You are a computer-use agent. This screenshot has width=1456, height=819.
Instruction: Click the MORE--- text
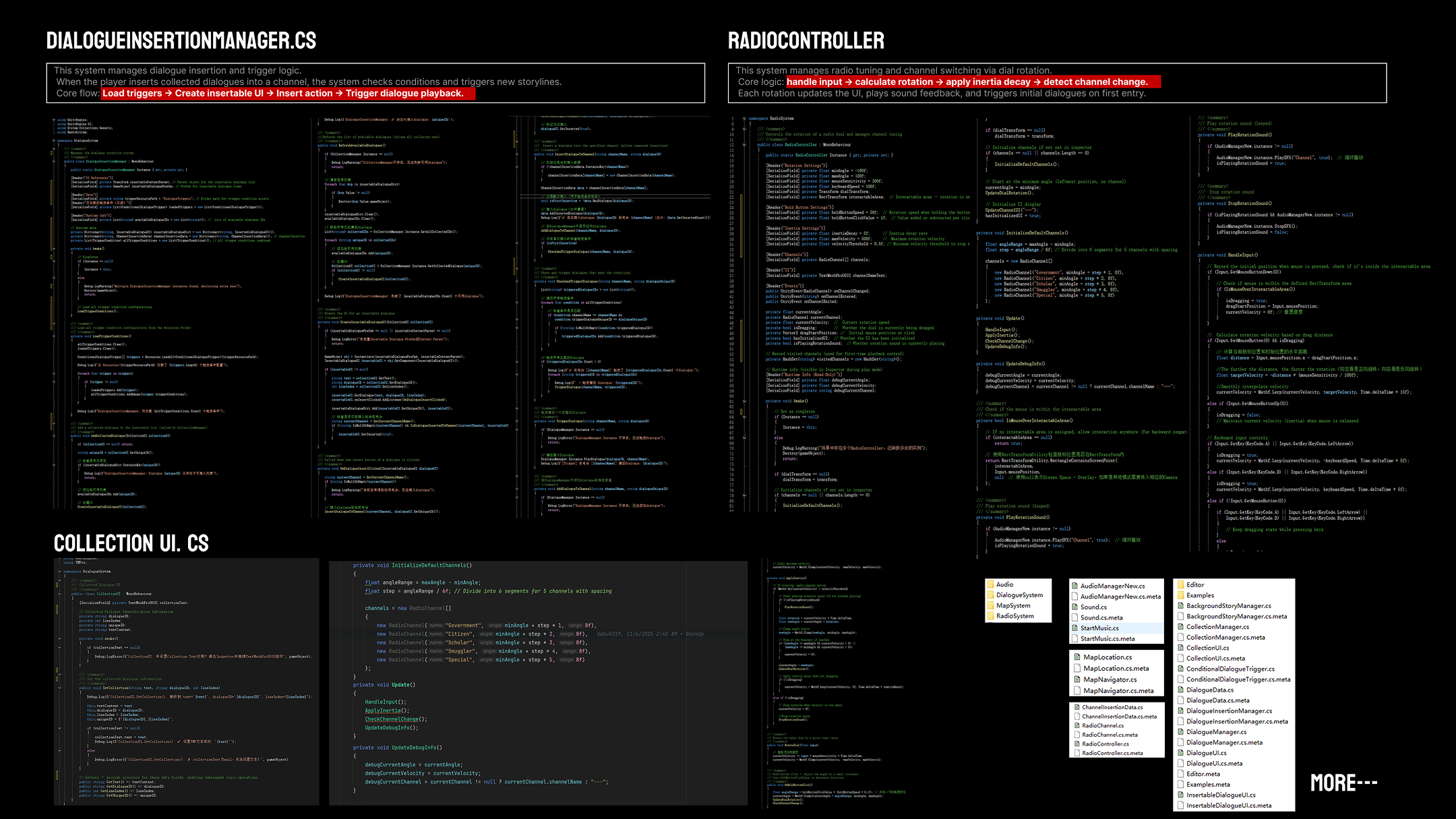1343,783
